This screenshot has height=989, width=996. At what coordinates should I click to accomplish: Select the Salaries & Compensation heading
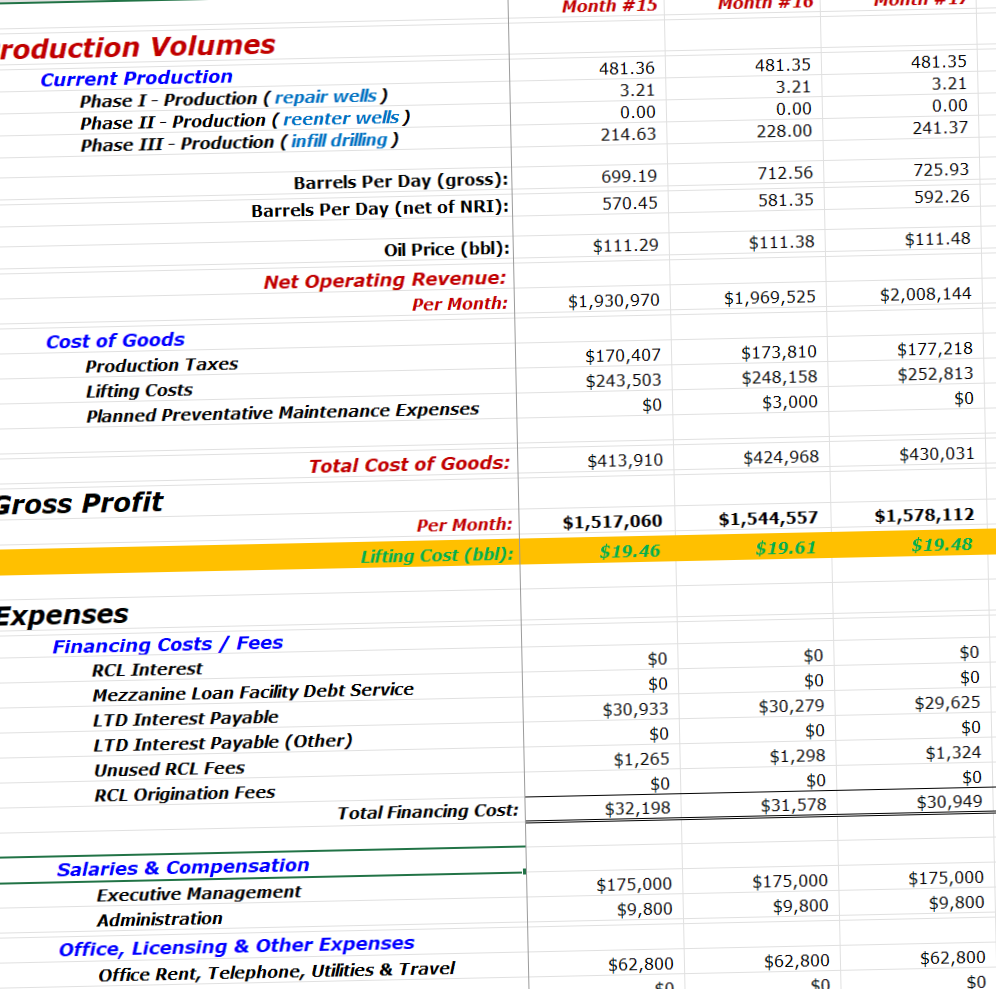tap(183, 868)
